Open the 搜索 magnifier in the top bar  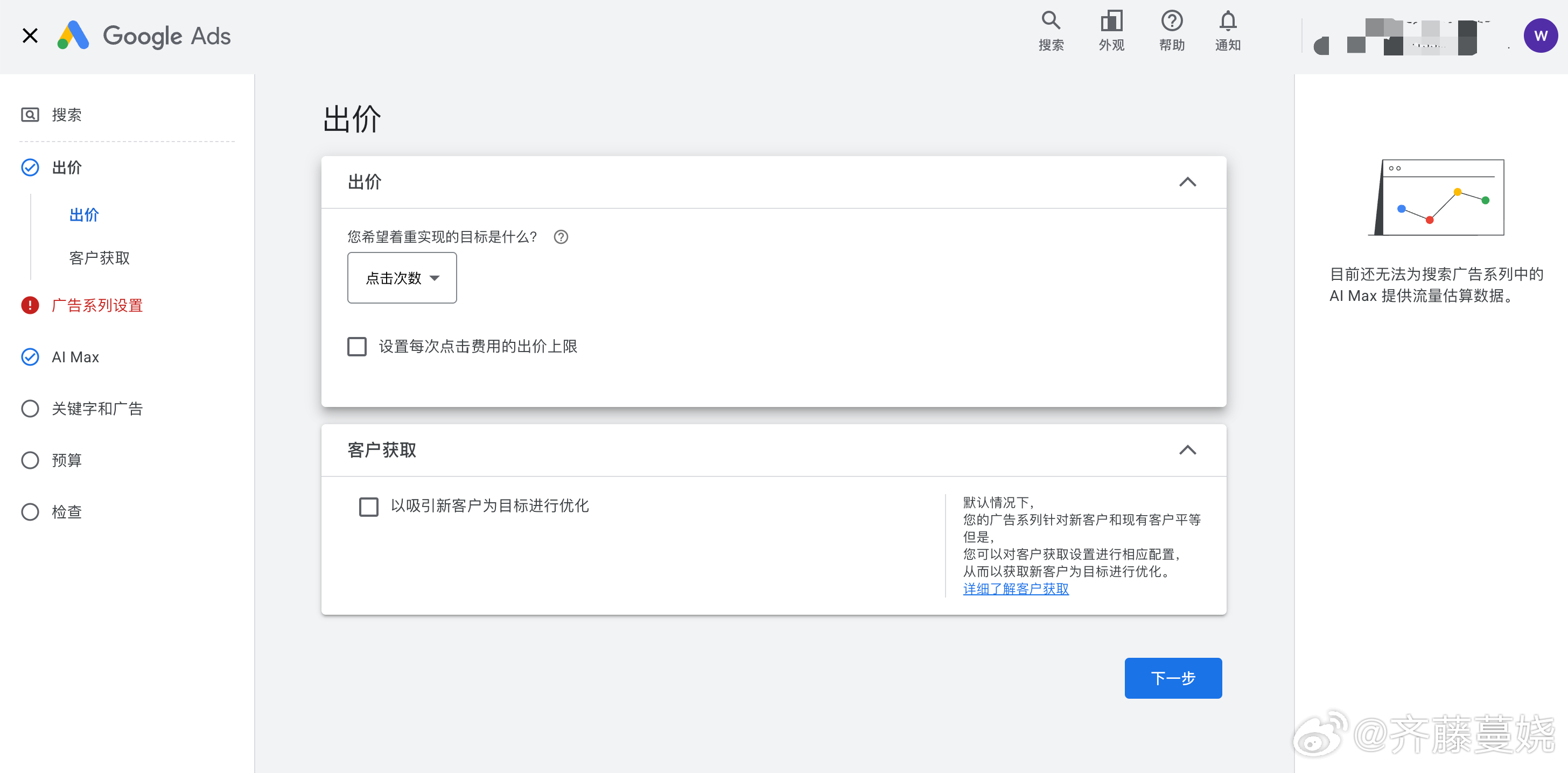1051,31
